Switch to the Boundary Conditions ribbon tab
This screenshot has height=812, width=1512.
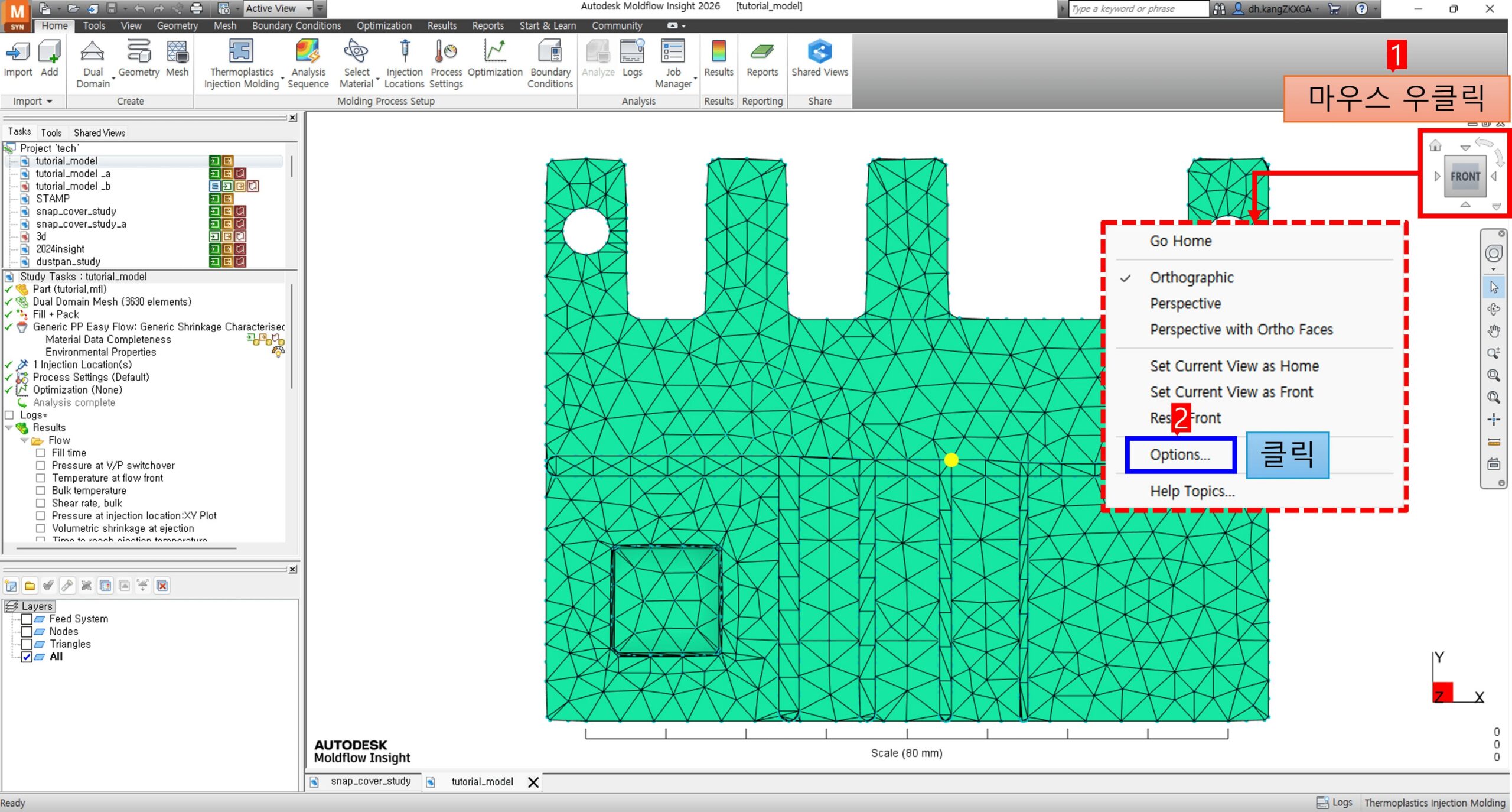[x=296, y=25]
